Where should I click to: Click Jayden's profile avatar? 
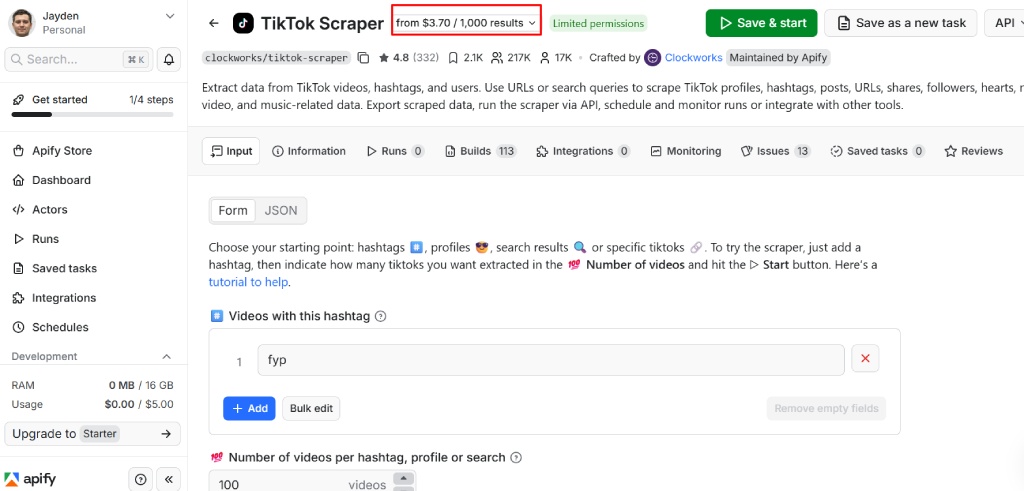(x=22, y=23)
